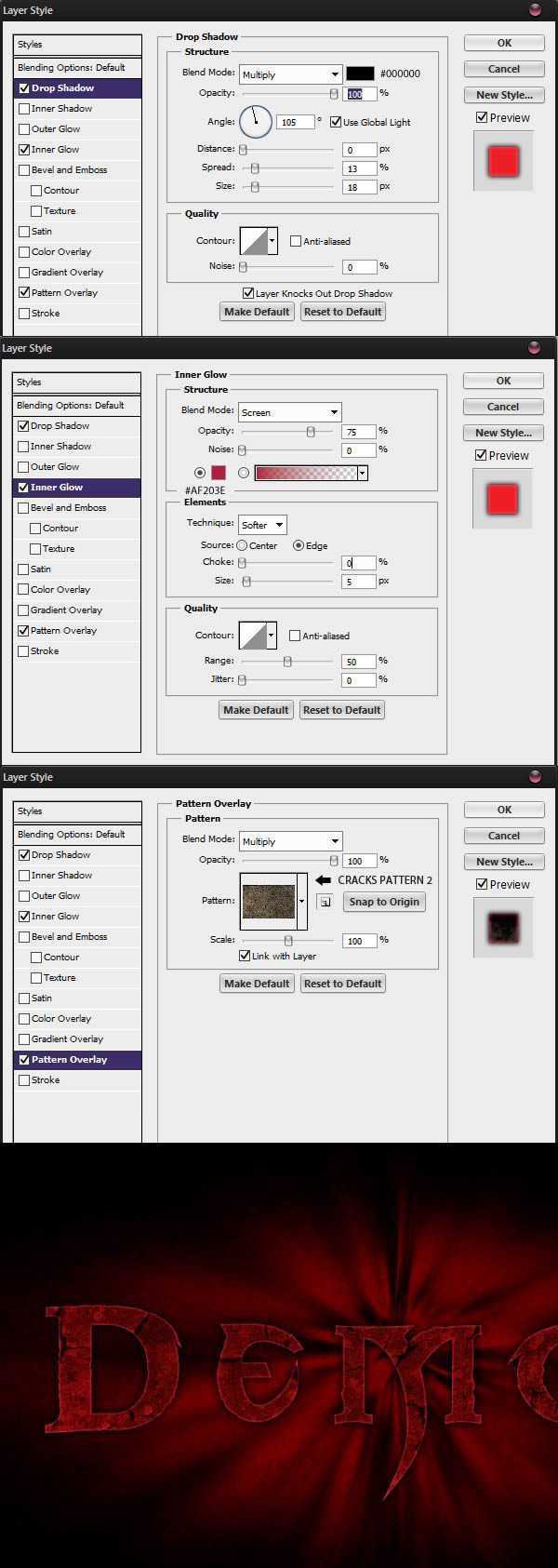Click the red #AF203E glow color swatch
This screenshot has height=1568, width=558.
click(x=219, y=473)
